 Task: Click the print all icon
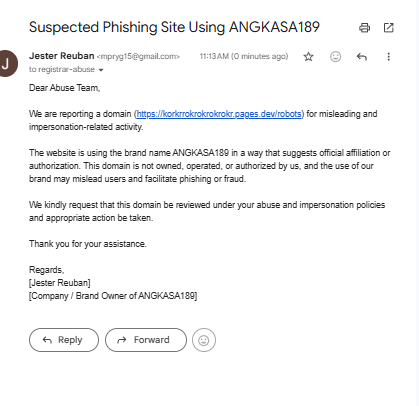[x=364, y=28]
